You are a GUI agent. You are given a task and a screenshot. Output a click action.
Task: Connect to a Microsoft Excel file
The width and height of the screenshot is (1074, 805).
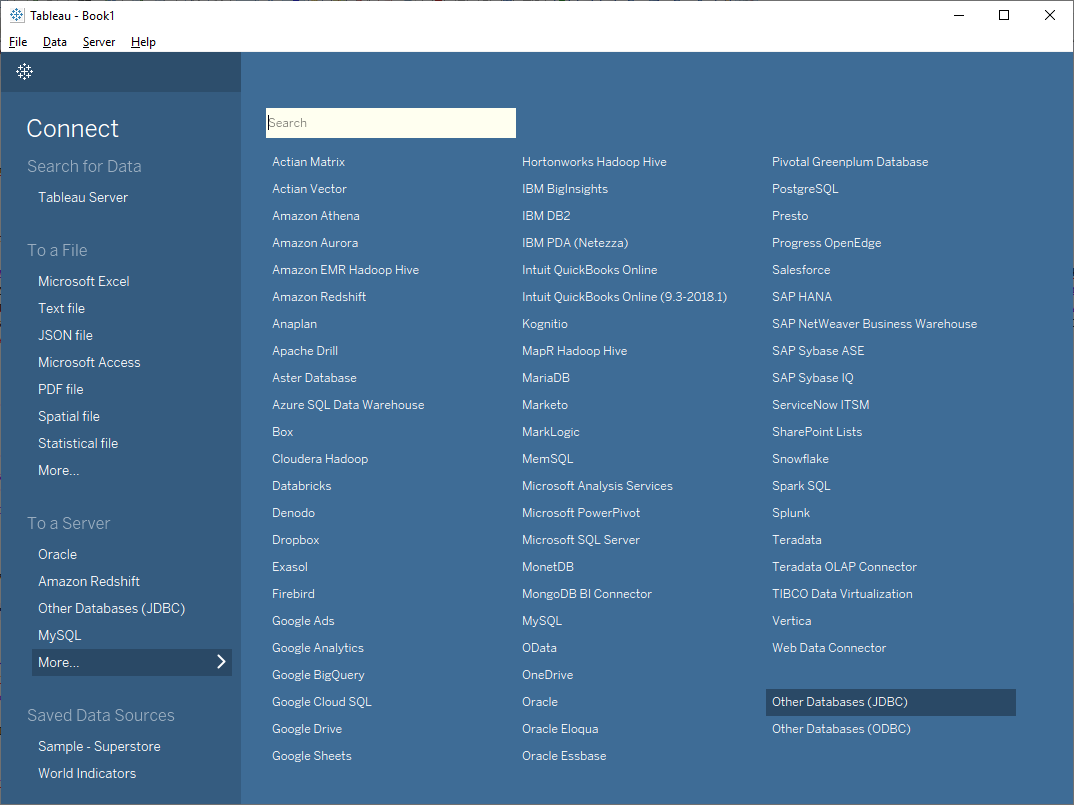(84, 282)
